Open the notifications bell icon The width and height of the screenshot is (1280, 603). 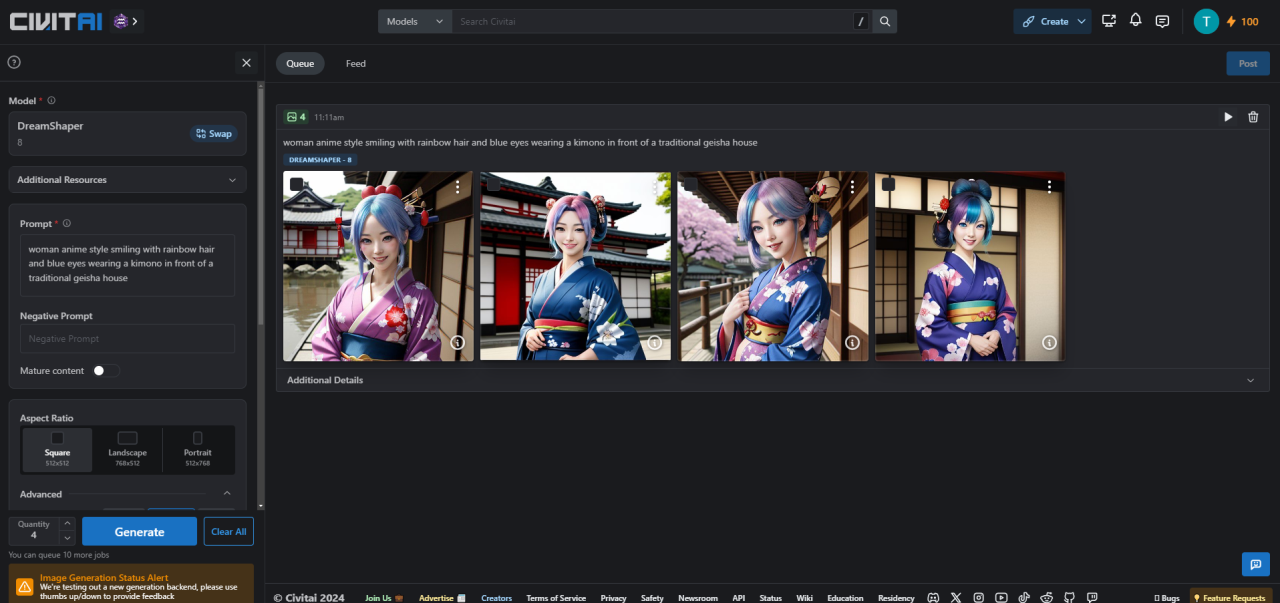pyautogui.click(x=1135, y=20)
